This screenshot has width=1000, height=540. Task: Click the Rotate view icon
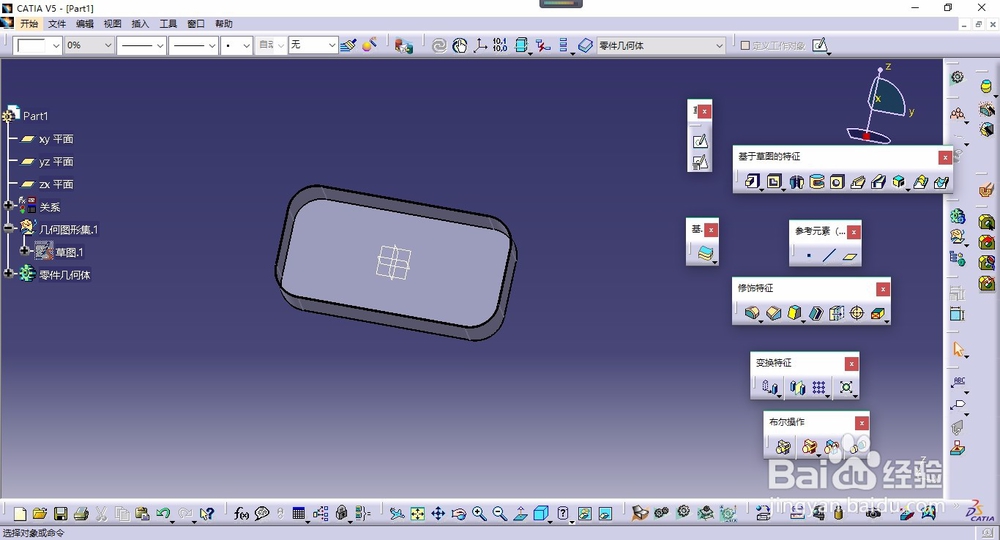(459, 513)
